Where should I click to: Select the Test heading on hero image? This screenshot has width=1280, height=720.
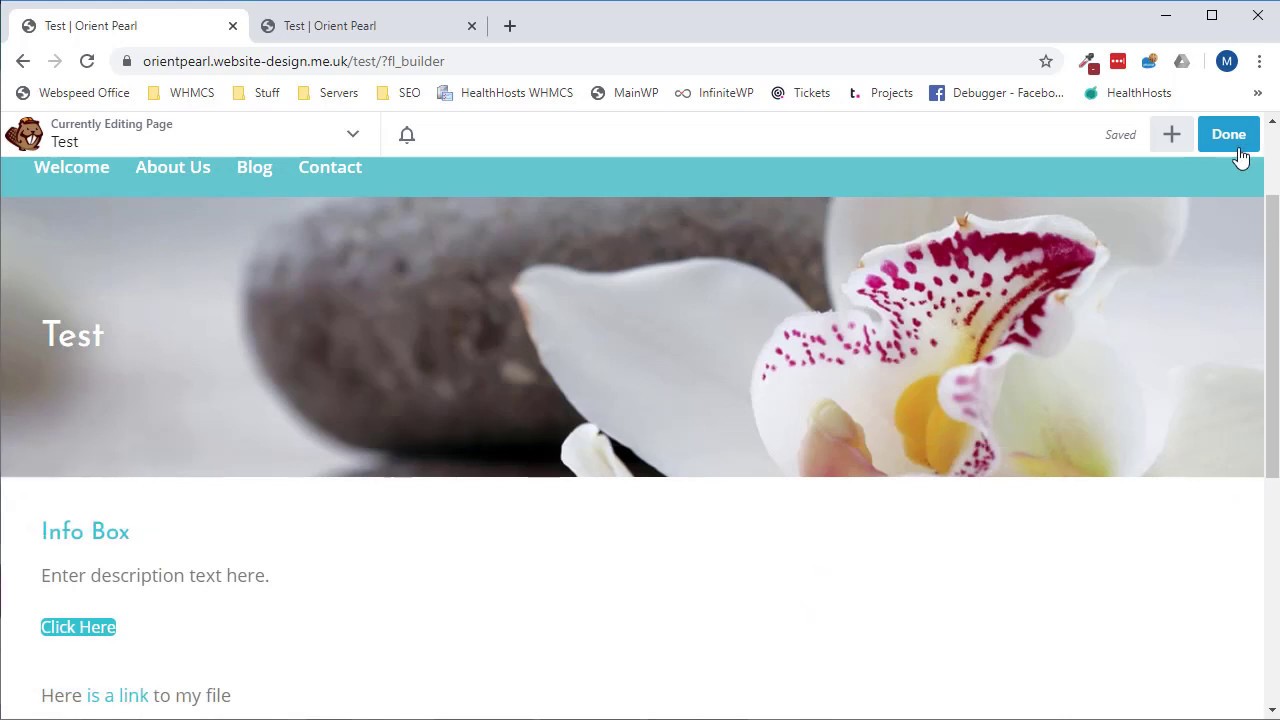point(73,335)
